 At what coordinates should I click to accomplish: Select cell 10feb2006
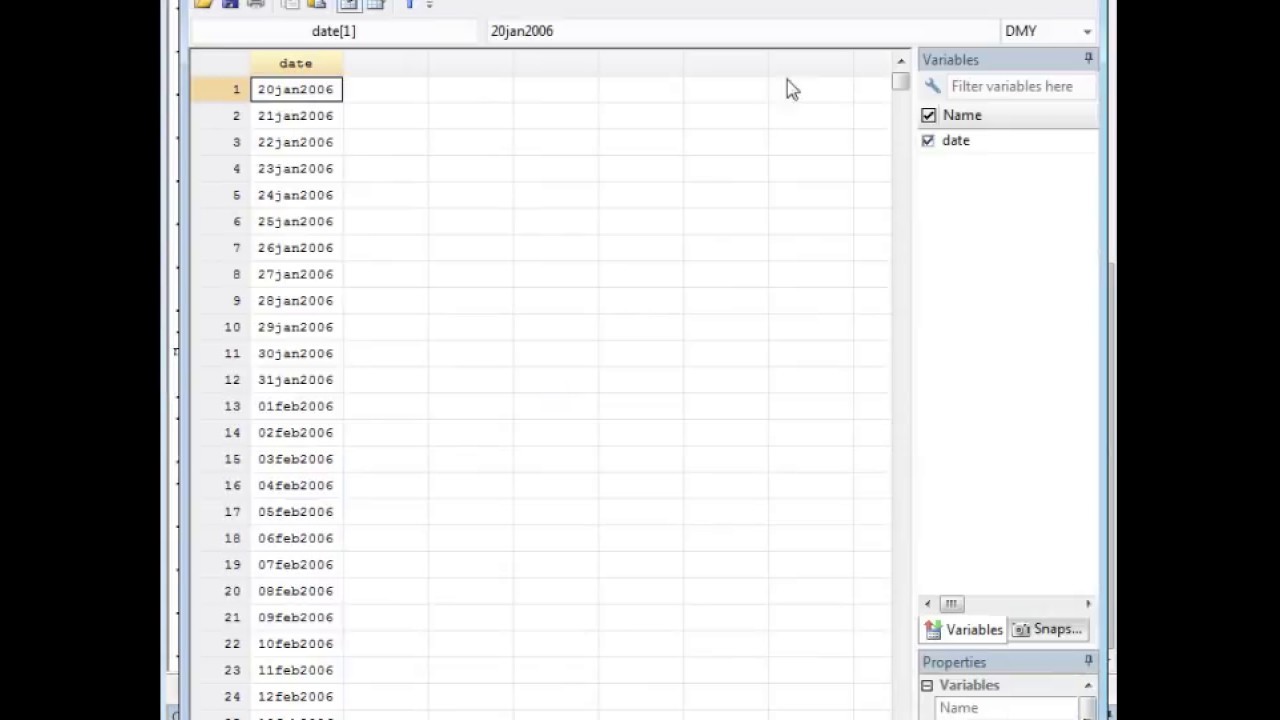[x=296, y=644]
